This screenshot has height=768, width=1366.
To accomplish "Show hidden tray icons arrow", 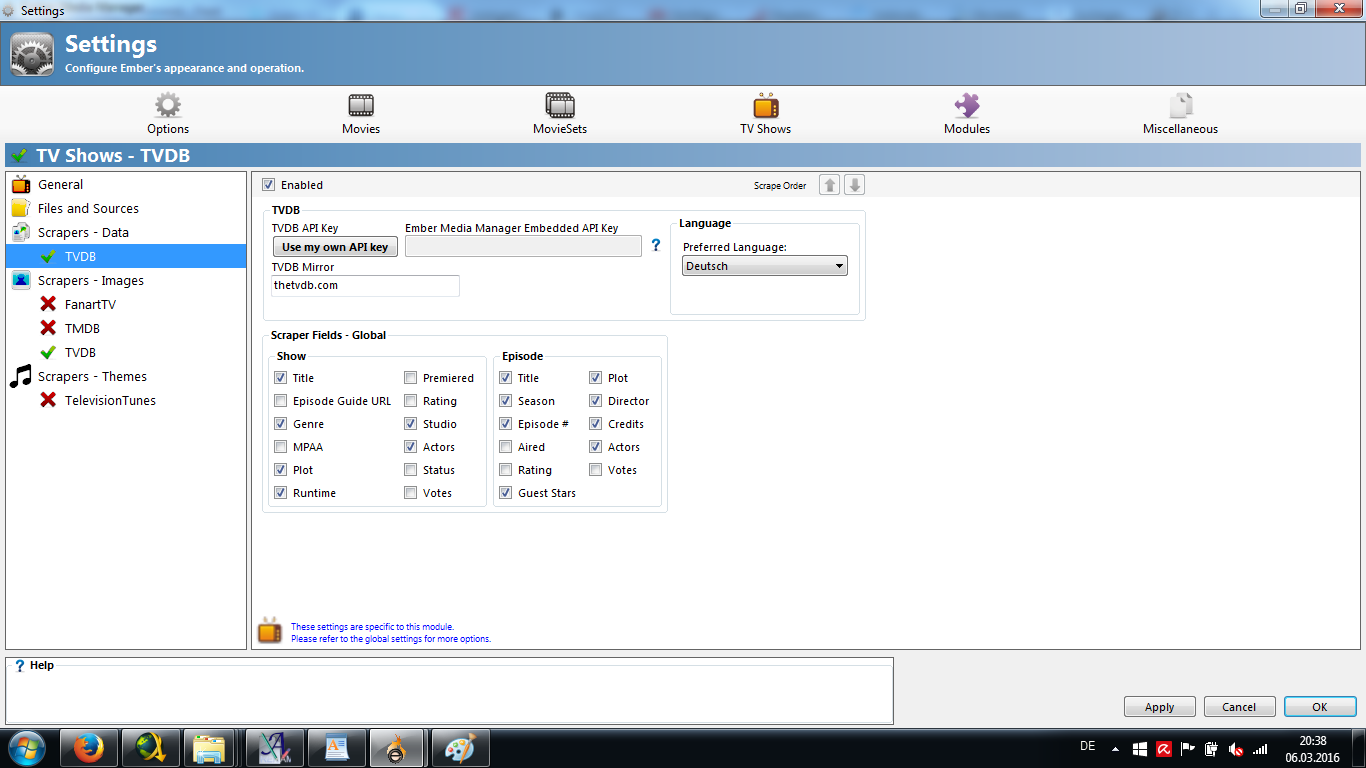I will point(1115,749).
